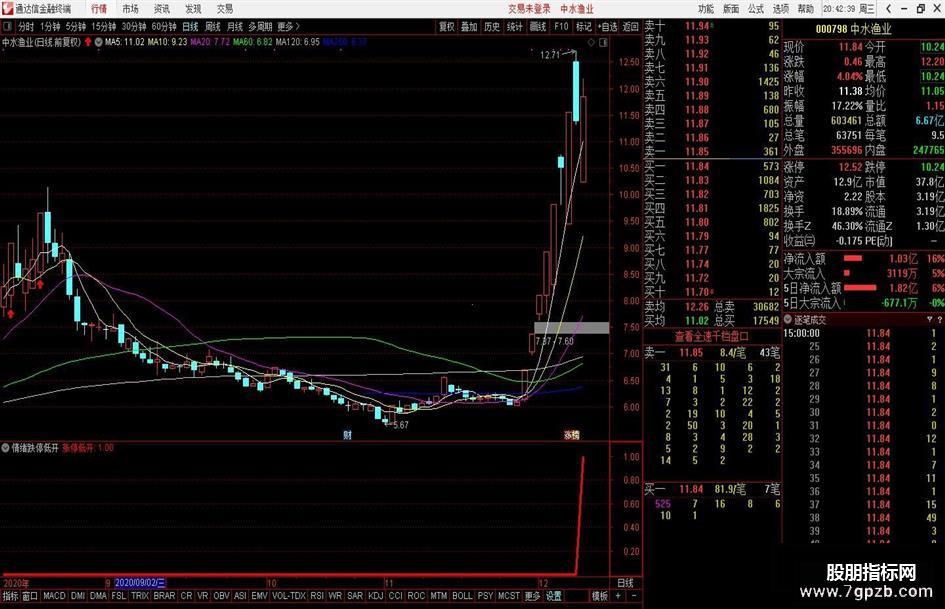945x609 pixels.
Task: Open F10 company information
Action: pos(561,27)
